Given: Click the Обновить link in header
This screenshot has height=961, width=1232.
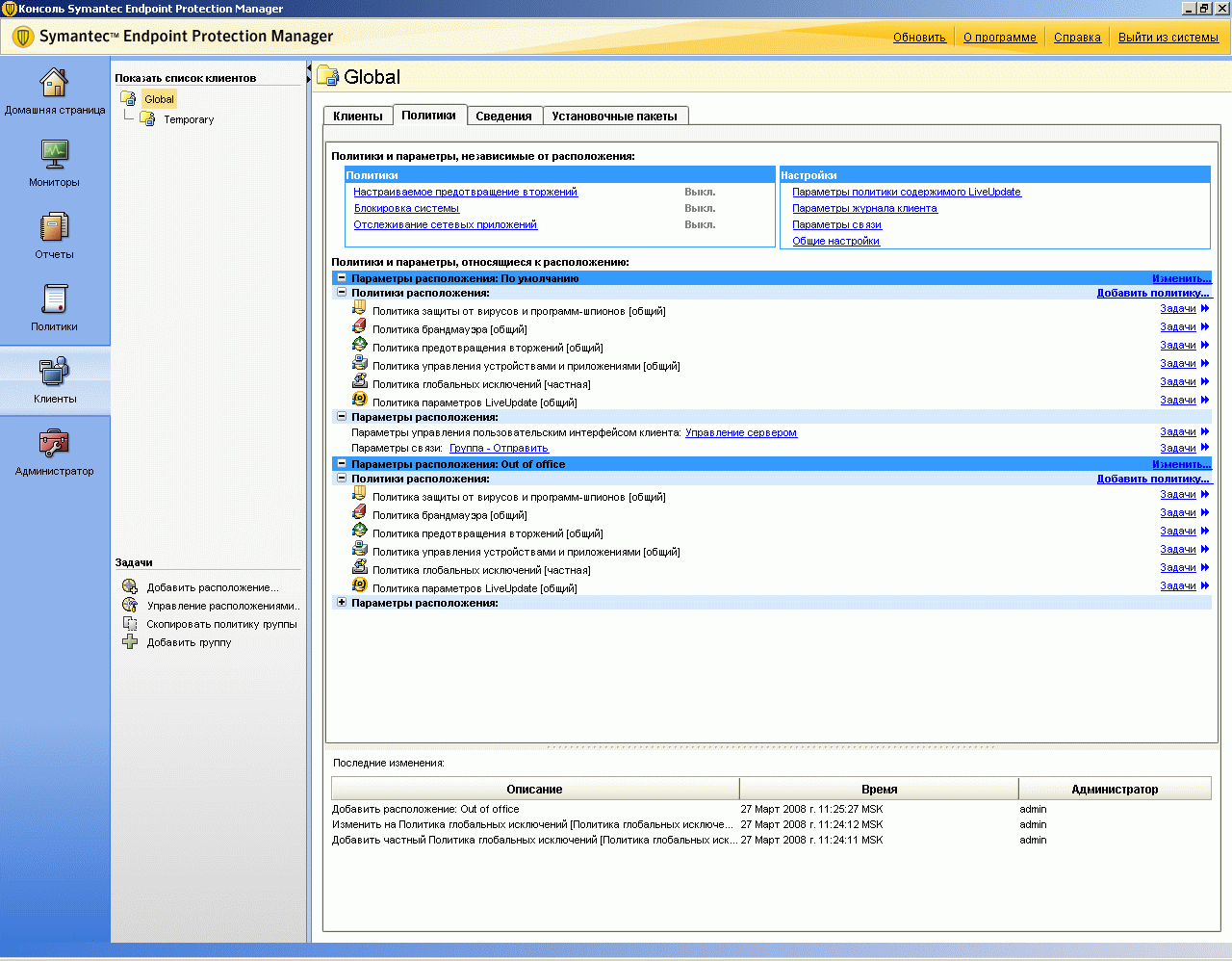Looking at the screenshot, I should [919, 38].
